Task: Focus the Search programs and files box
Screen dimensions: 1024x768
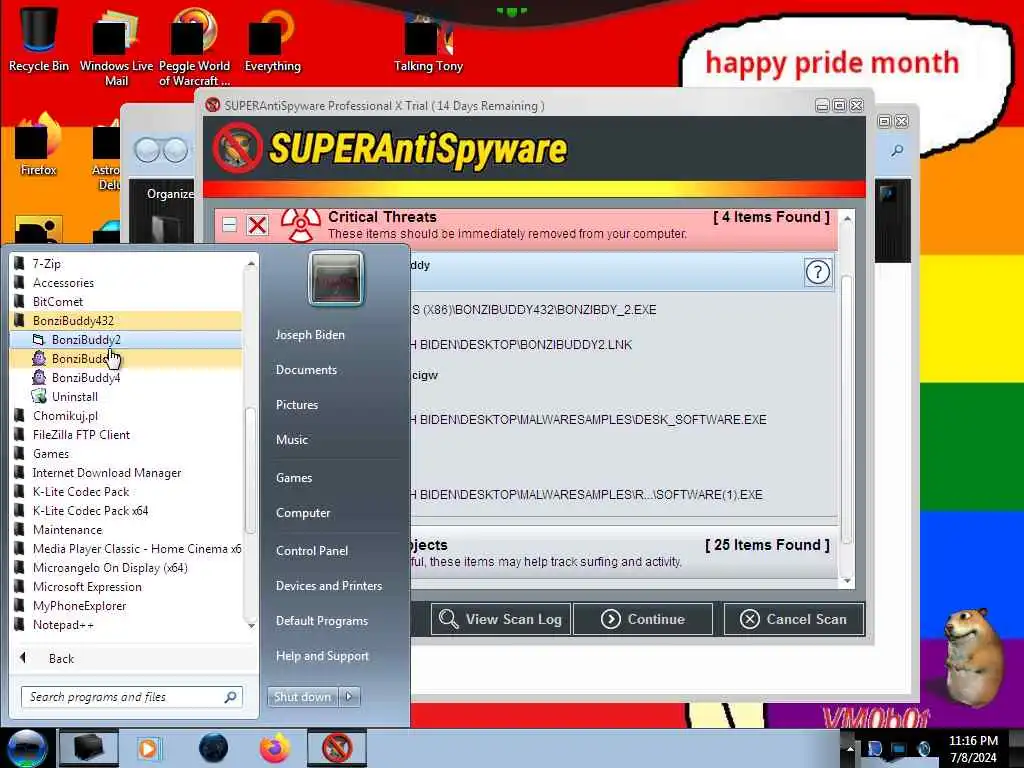Action: point(132,697)
